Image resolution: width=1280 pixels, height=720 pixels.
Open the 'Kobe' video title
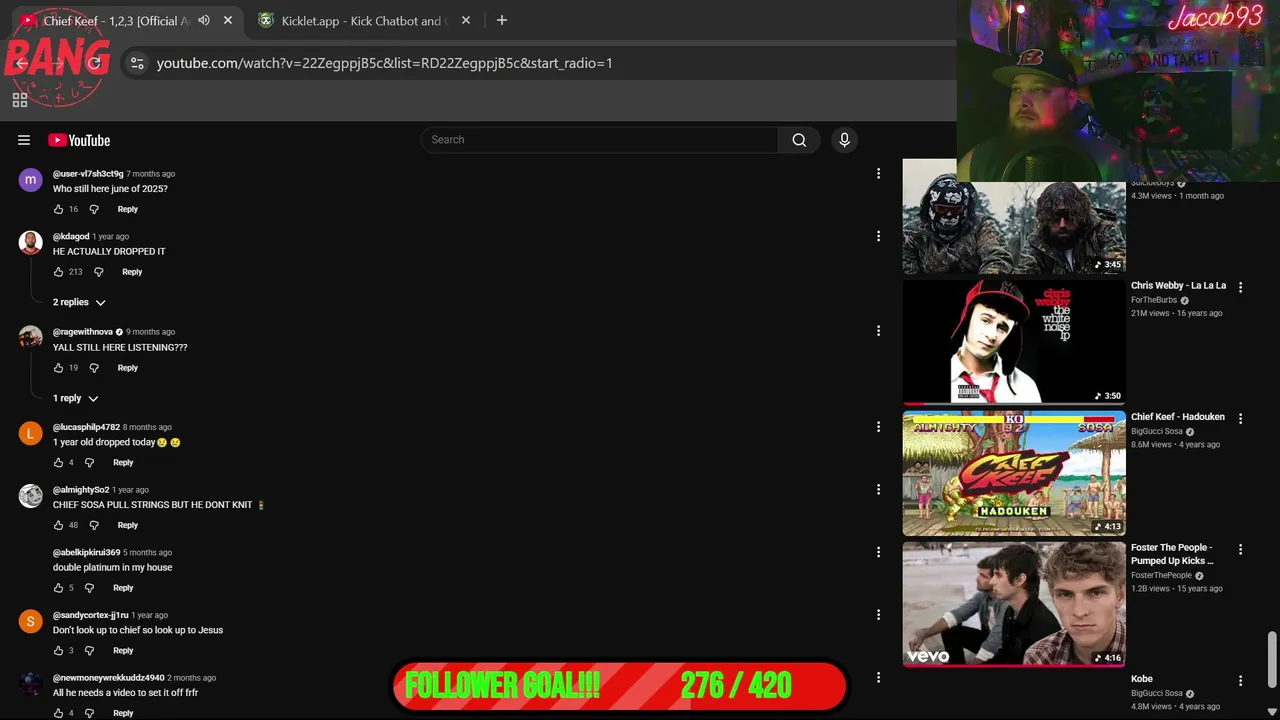click(x=1142, y=679)
